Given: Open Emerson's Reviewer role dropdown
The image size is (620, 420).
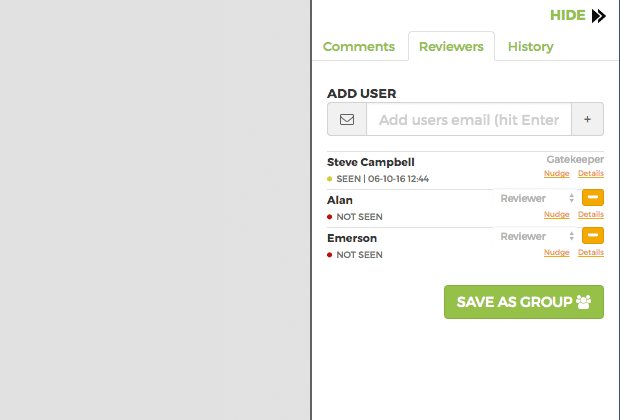Looking at the screenshot, I should (x=536, y=236).
